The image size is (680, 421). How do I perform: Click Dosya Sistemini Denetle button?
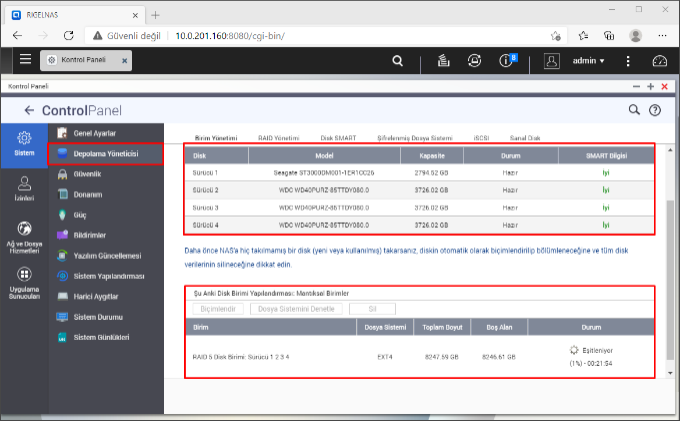click(296, 309)
